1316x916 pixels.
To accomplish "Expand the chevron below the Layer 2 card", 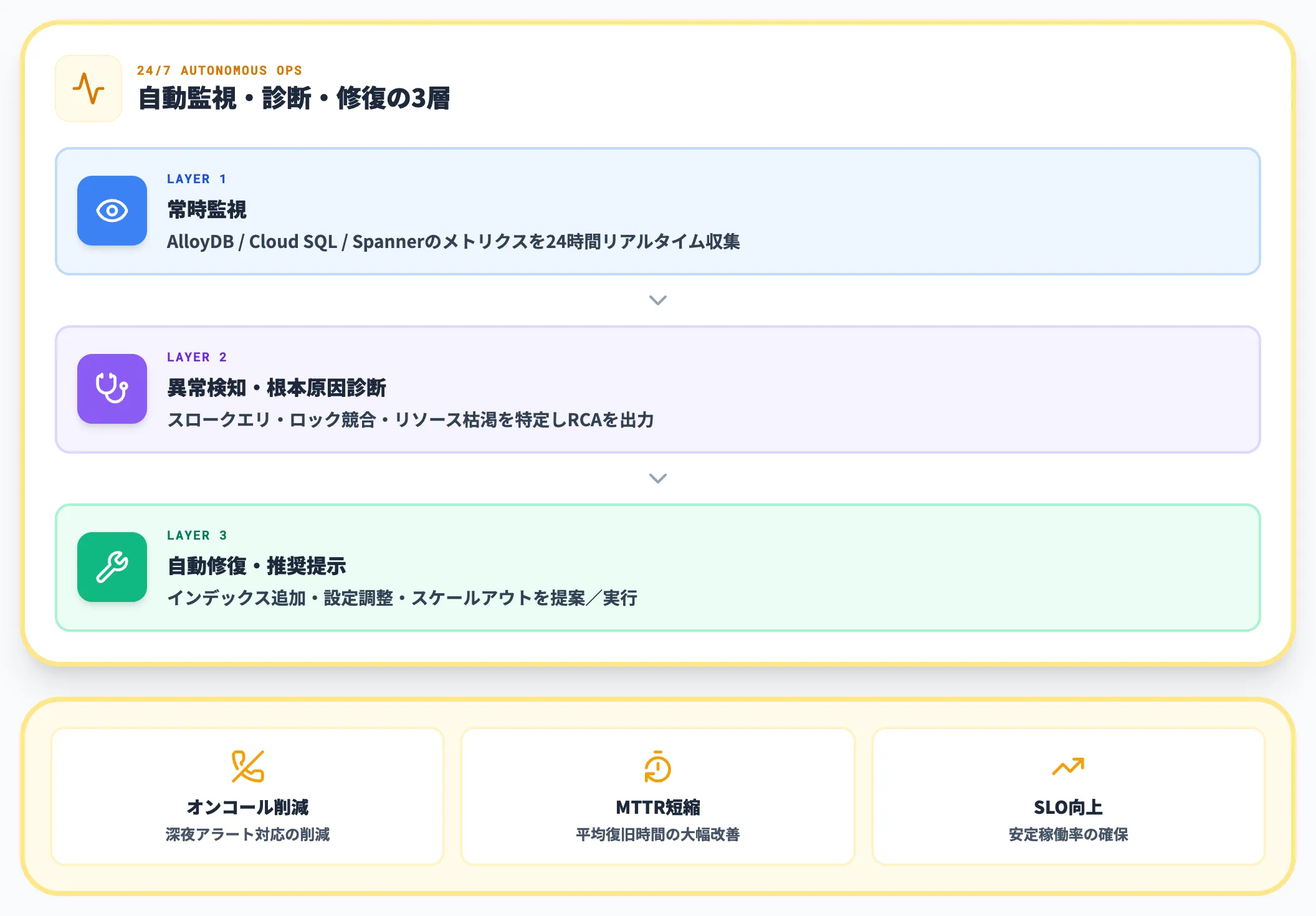I will [x=658, y=479].
